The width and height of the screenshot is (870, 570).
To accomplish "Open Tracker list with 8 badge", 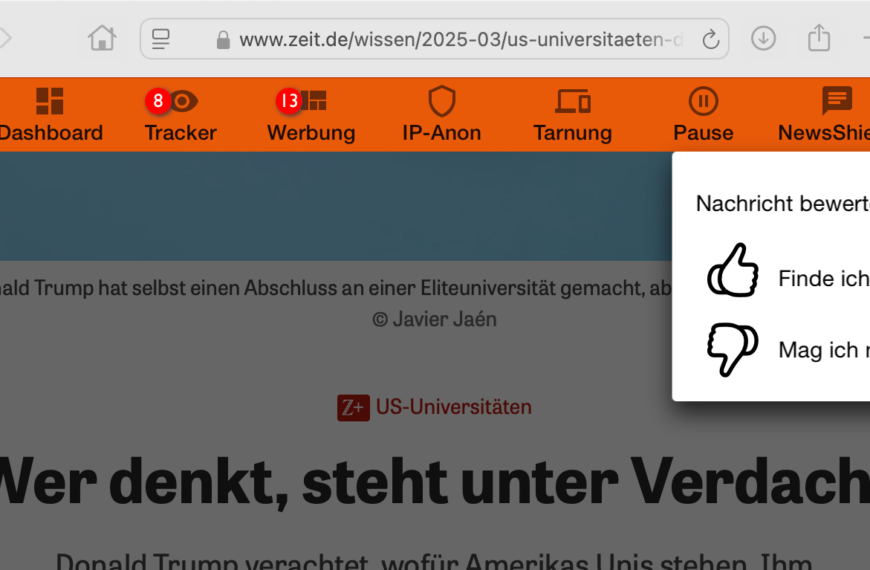I will point(180,115).
